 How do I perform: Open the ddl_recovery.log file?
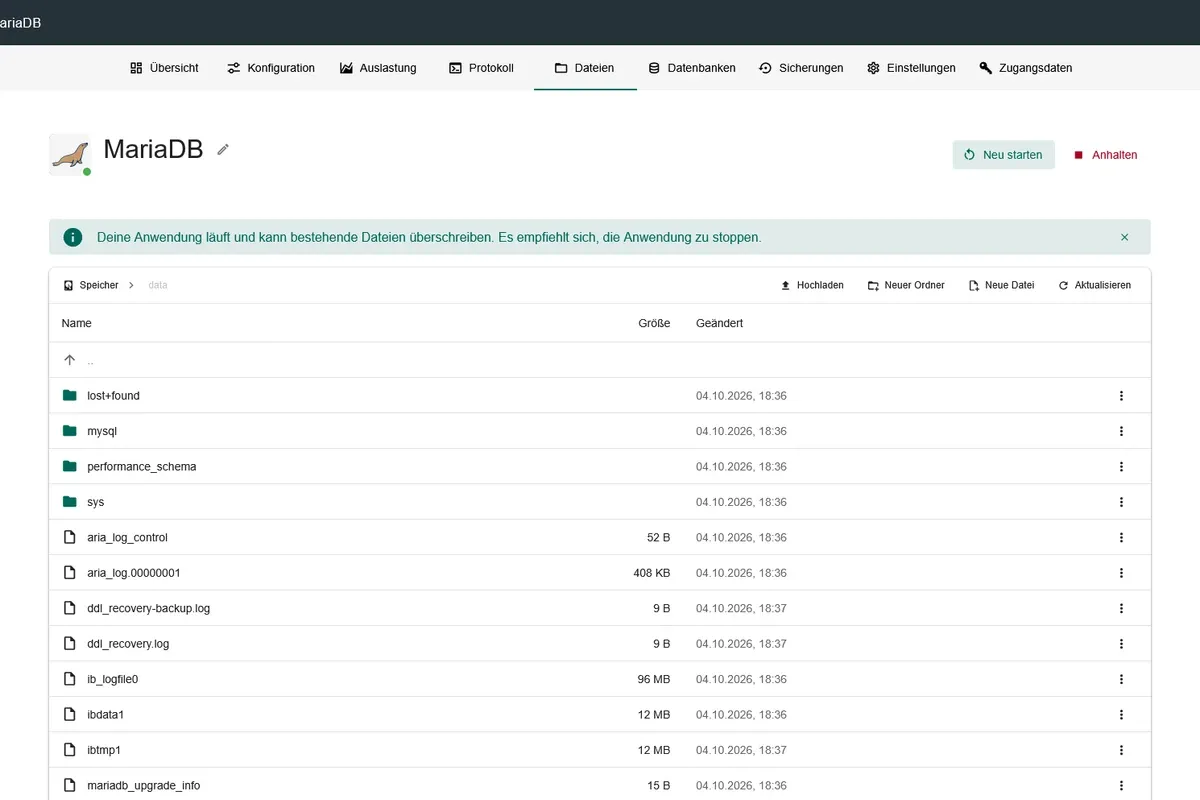(x=128, y=644)
